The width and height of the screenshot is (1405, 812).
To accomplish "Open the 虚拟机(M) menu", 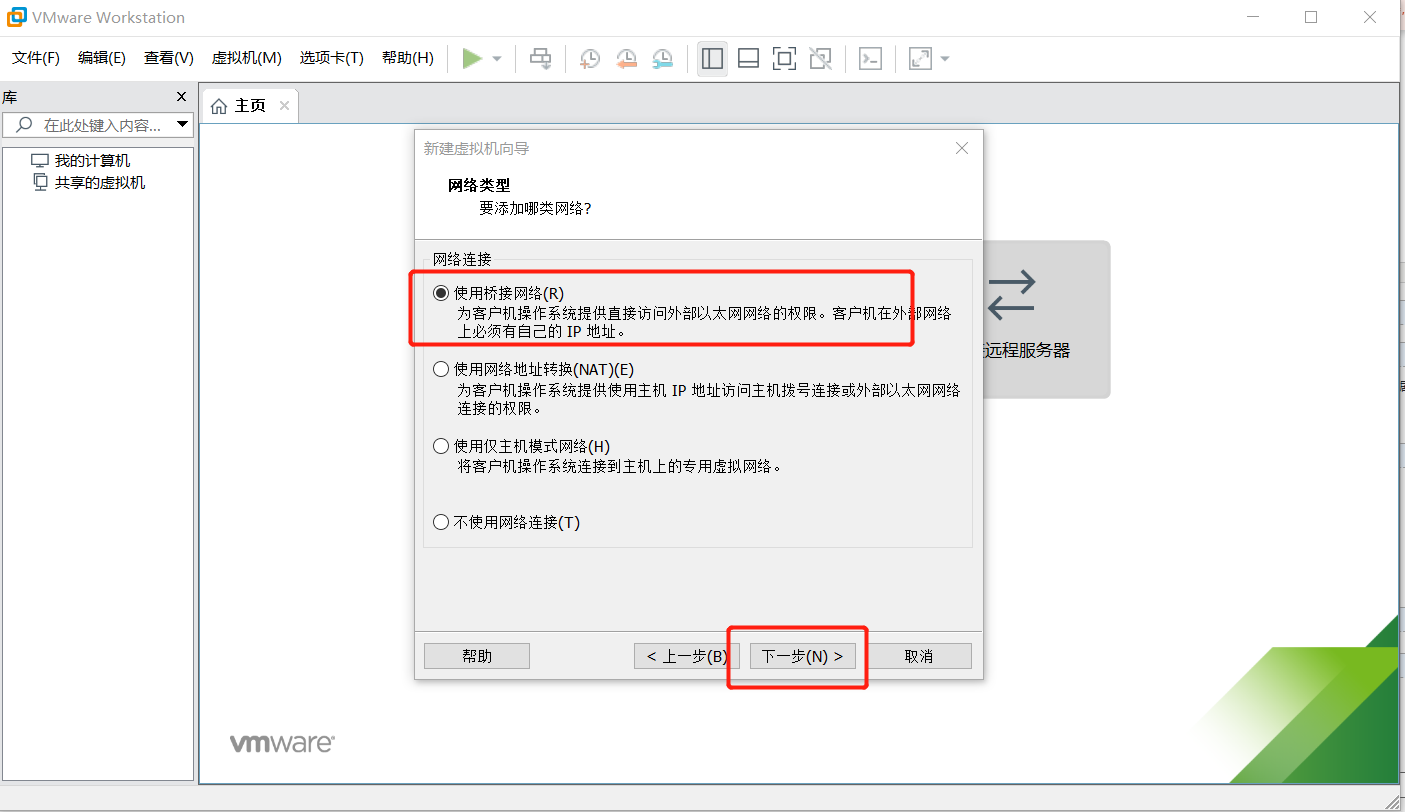I will tap(247, 58).
